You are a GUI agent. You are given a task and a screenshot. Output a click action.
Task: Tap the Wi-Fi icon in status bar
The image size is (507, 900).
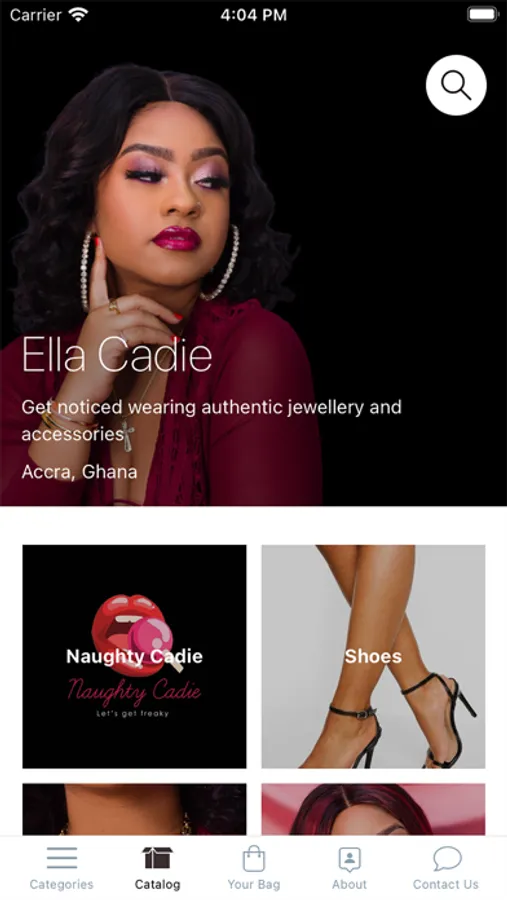(78, 14)
